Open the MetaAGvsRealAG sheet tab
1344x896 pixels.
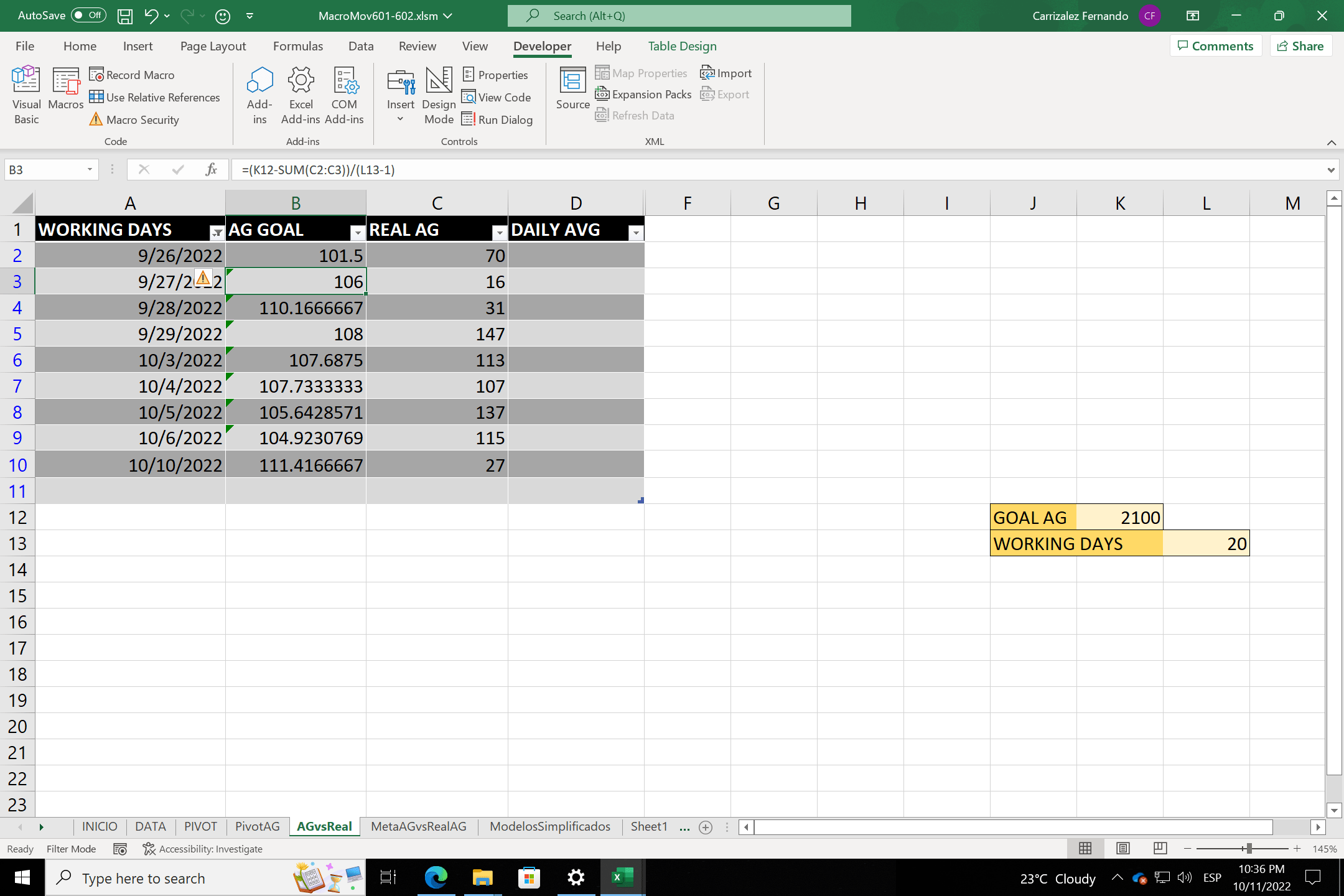tap(418, 826)
